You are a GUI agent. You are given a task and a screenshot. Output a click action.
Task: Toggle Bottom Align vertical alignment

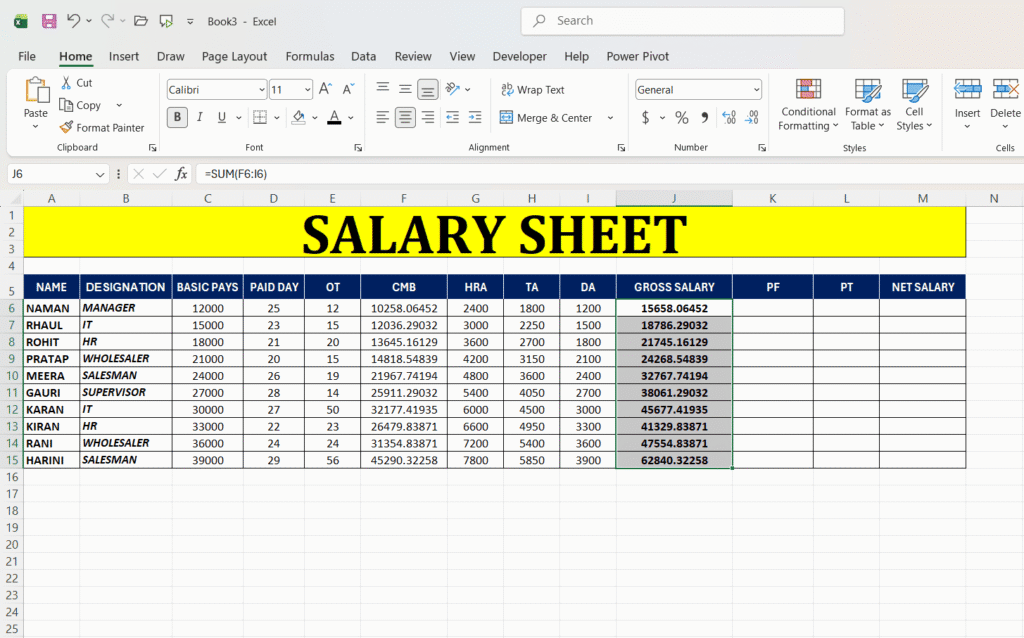click(428, 89)
